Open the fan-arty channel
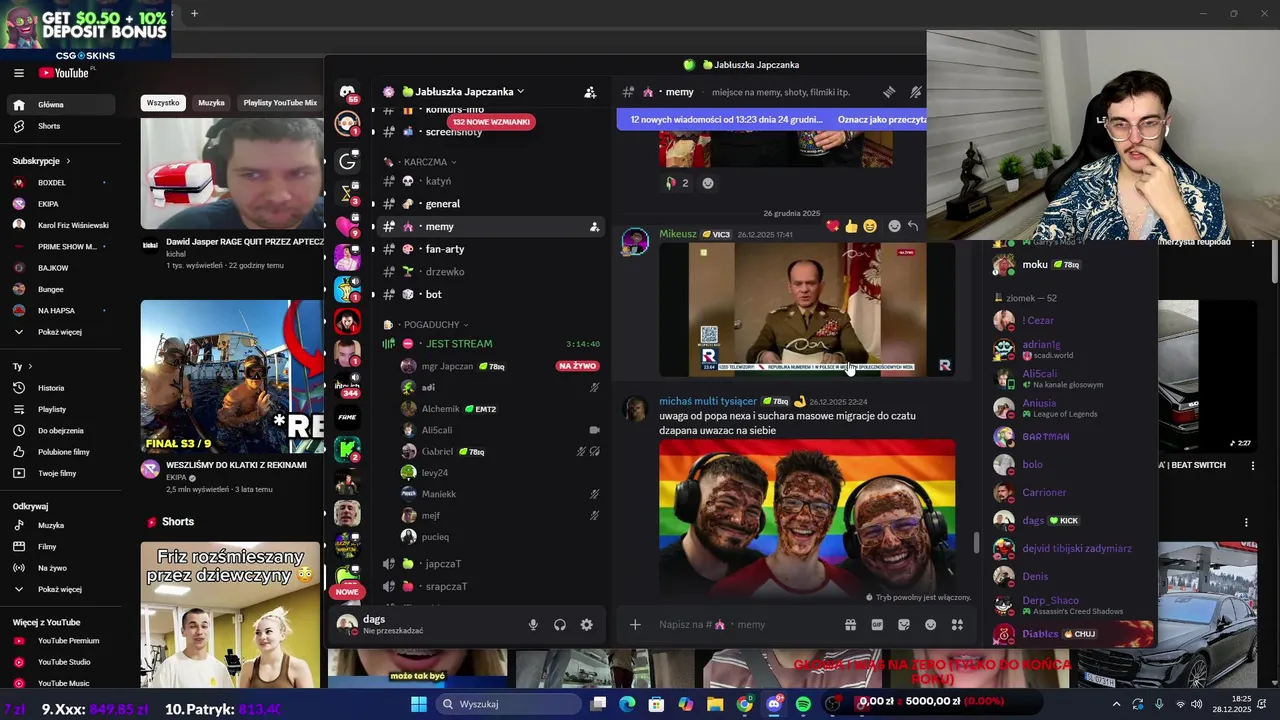The image size is (1280, 720). [490, 249]
